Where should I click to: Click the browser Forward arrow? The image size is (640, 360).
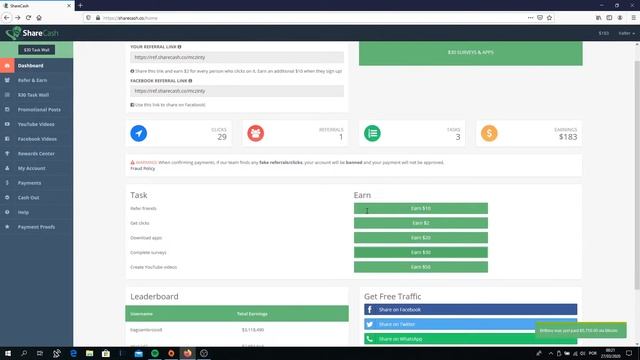18,18
